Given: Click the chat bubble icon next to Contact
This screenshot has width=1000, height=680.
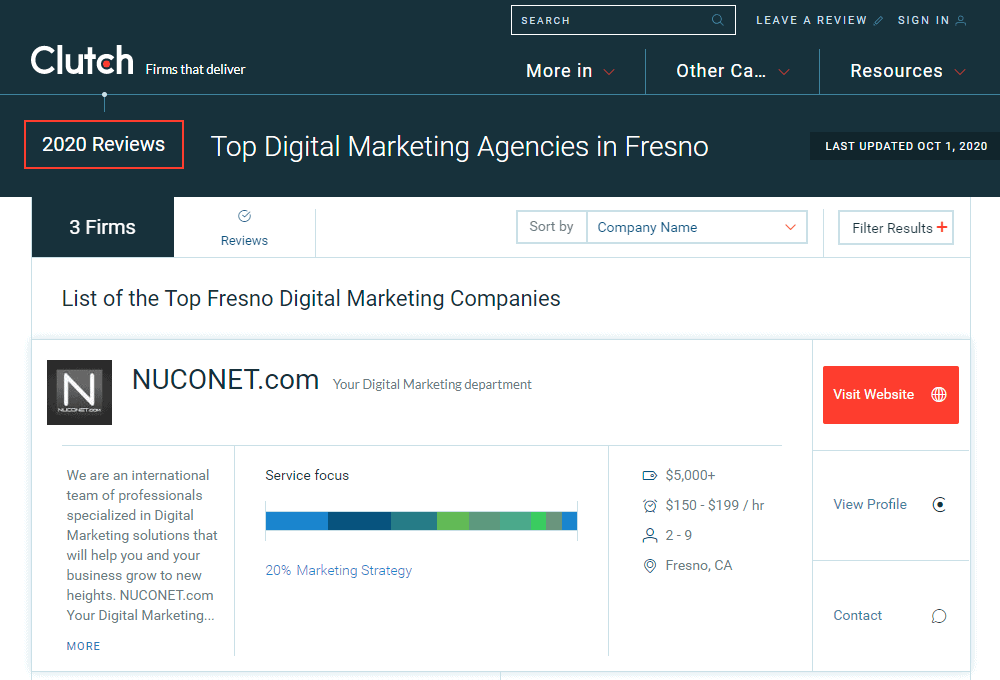Looking at the screenshot, I should tap(939, 616).
